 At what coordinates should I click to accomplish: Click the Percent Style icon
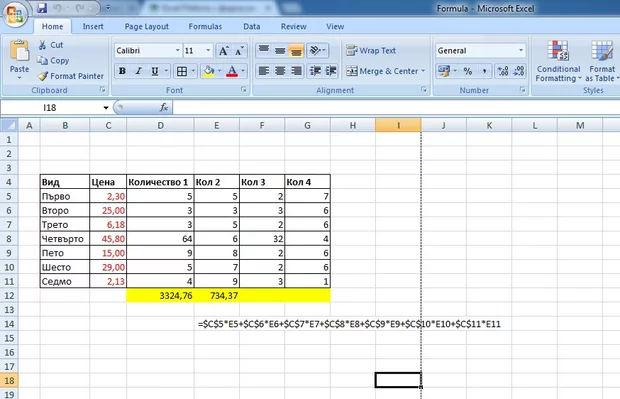[x=468, y=71]
